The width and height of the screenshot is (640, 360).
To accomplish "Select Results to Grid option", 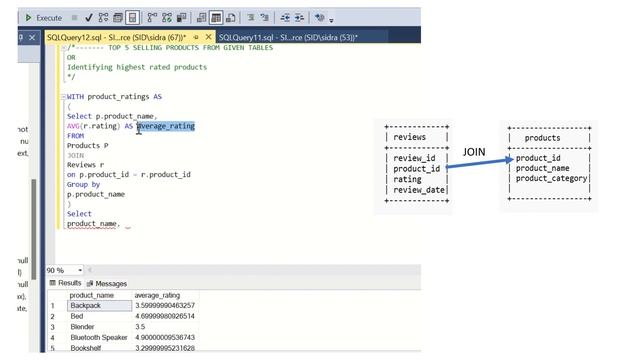I will click(x=216, y=18).
